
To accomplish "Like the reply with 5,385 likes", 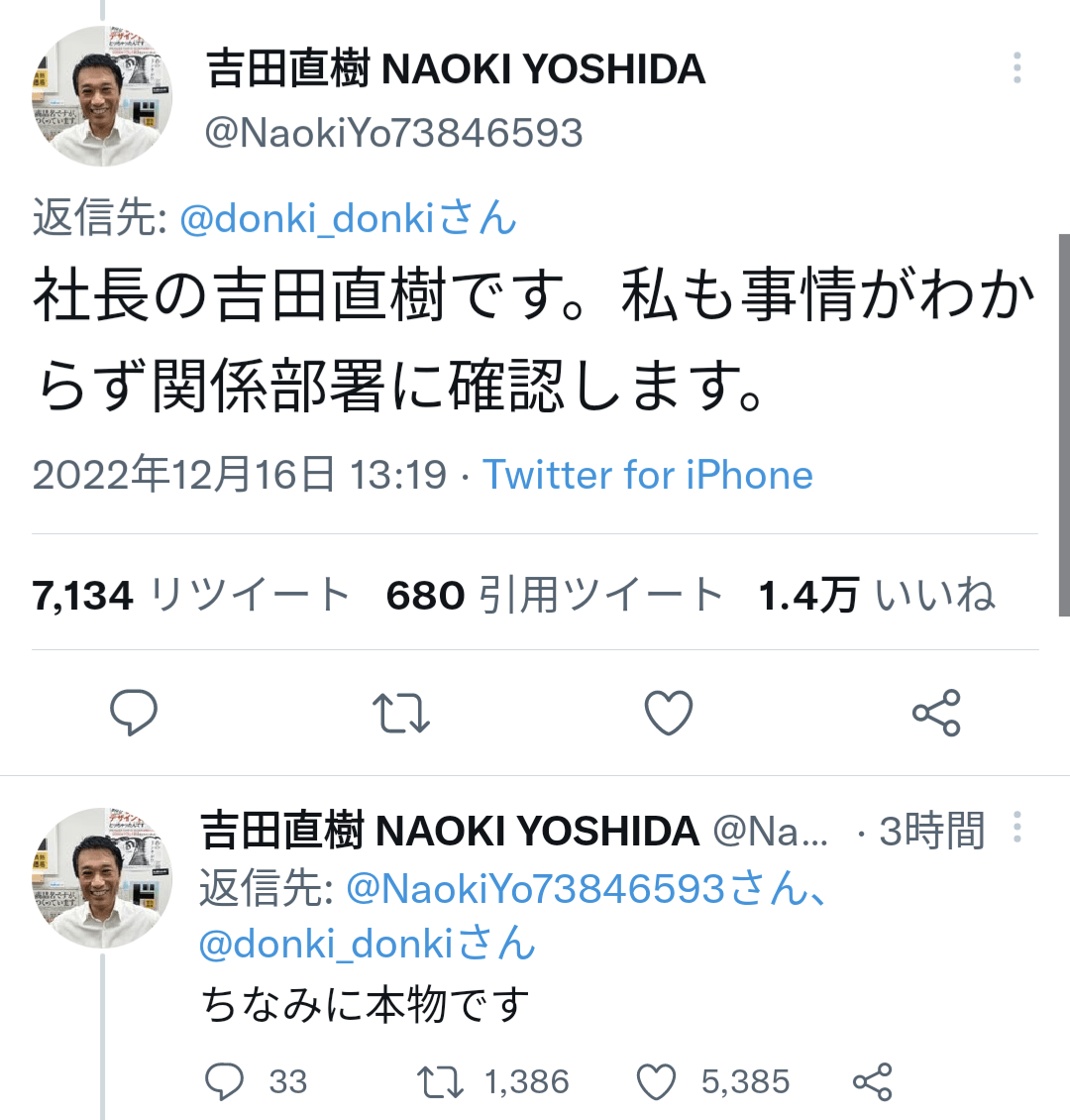I will (656, 1081).
